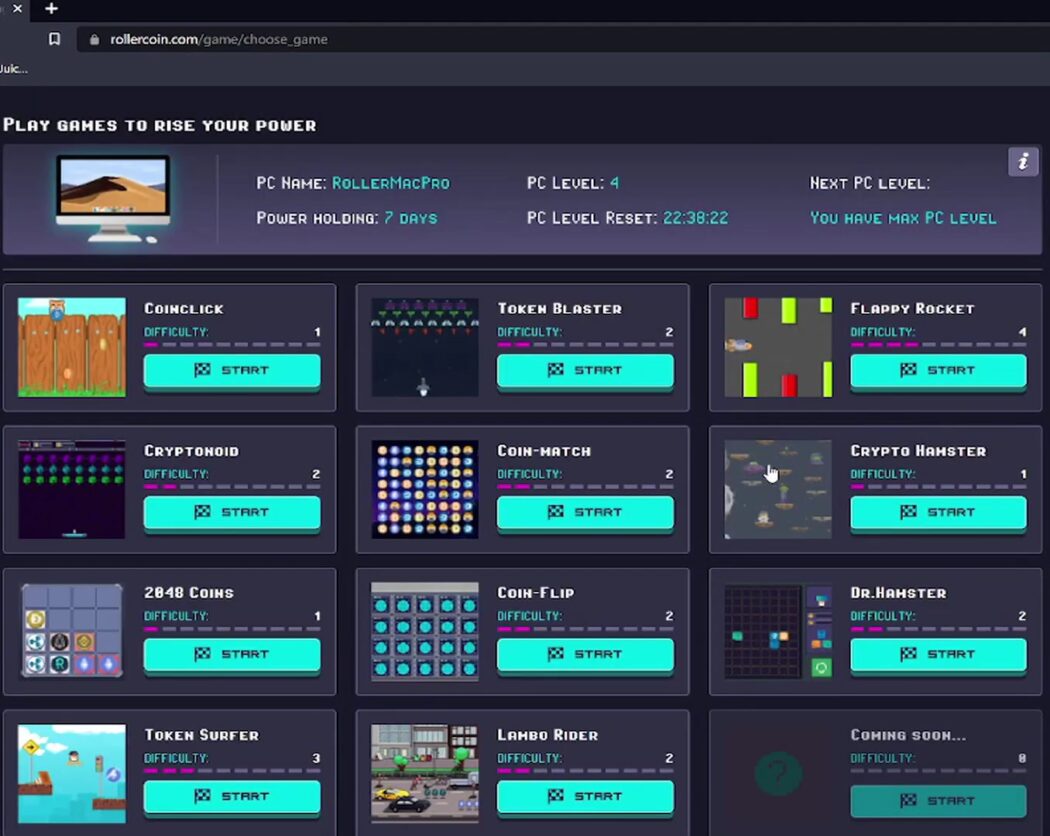The width and height of the screenshot is (1050, 836).
Task: Click the Flappy Rocket title text
Action: tap(912, 308)
